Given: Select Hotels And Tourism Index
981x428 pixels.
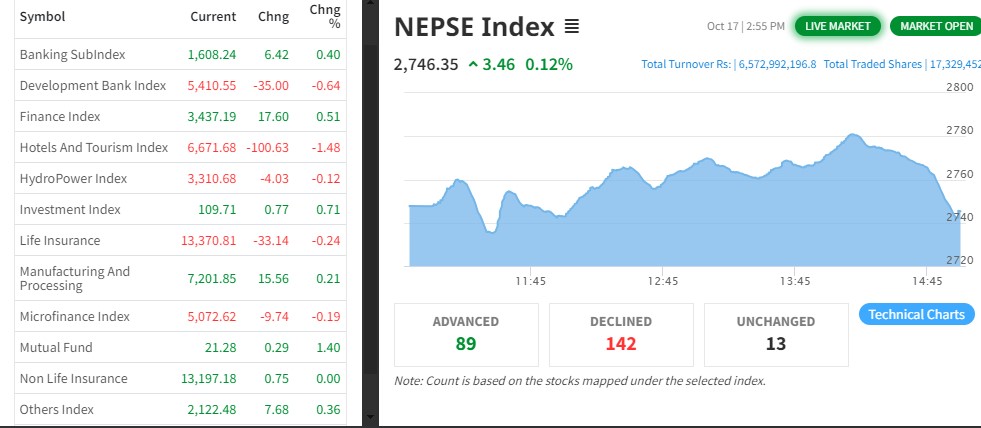Looking at the screenshot, I should (x=94, y=148).
